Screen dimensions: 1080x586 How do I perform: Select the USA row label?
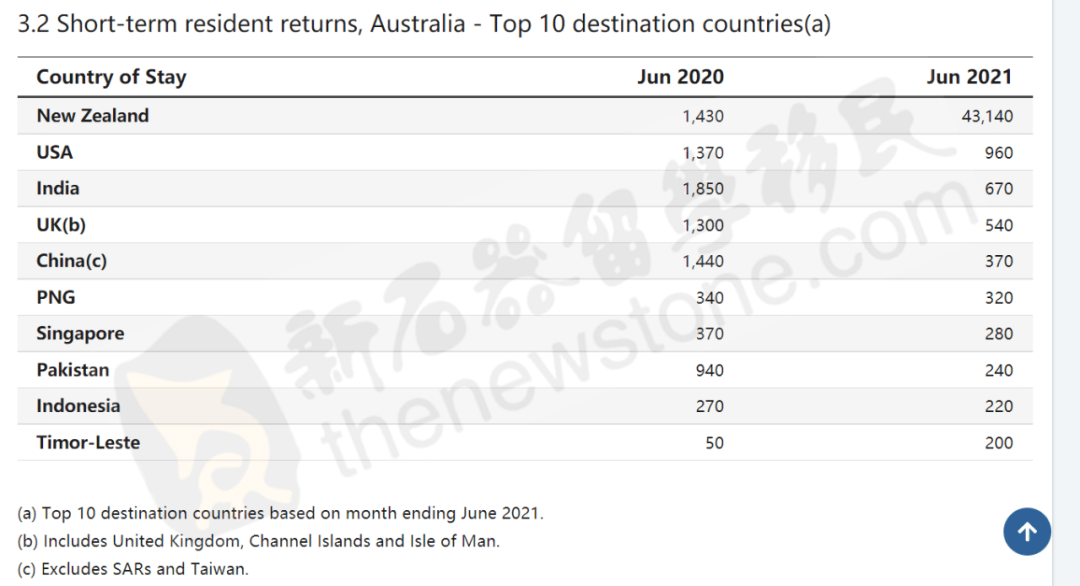coord(55,152)
